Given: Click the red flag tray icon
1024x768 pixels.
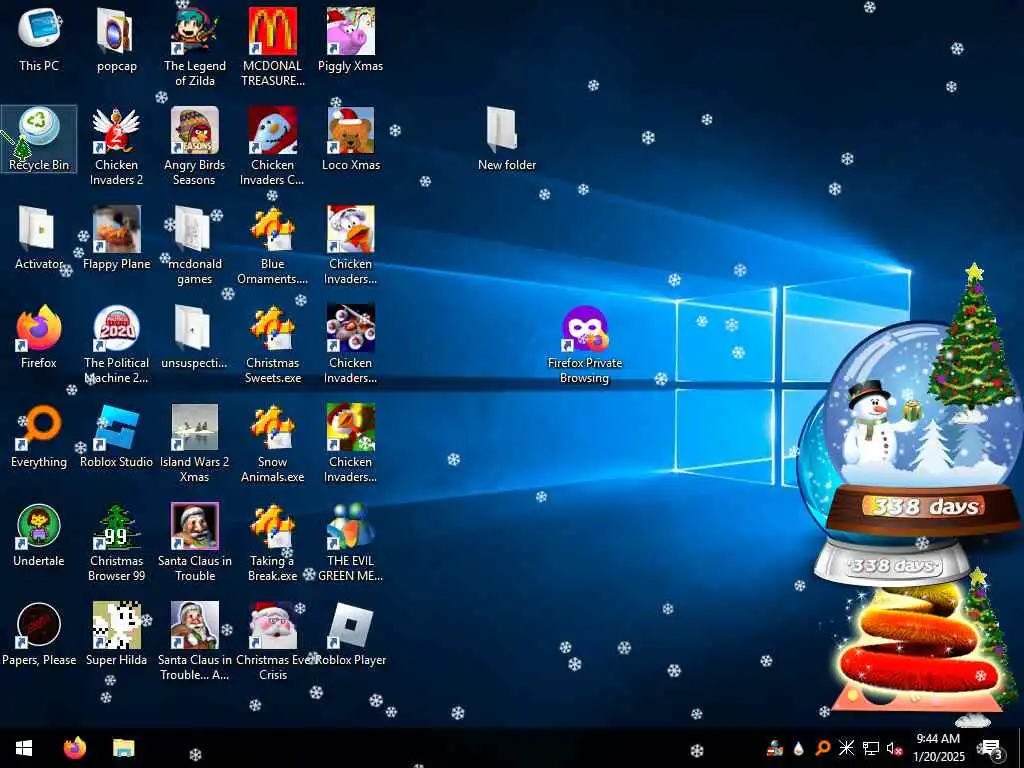Looking at the screenshot, I should pyautogui.click(x=775, y=748).
